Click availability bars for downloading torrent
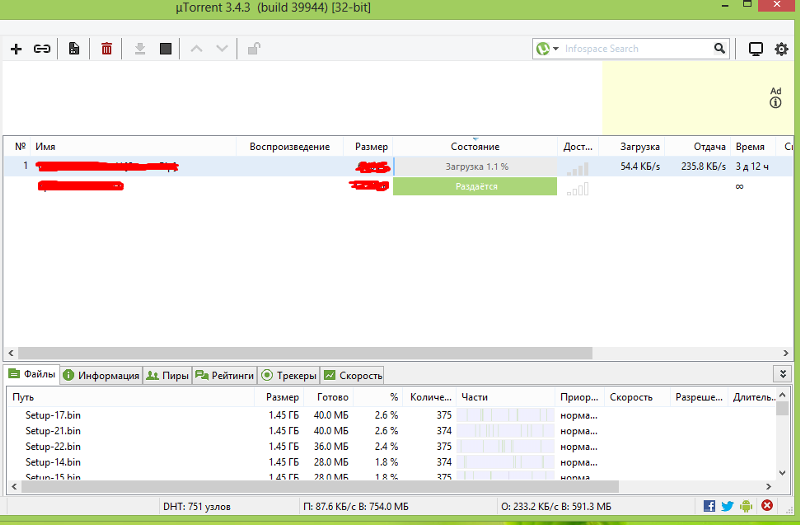The width and height of the screenshot is (800, 525). [x=578, y=168]
